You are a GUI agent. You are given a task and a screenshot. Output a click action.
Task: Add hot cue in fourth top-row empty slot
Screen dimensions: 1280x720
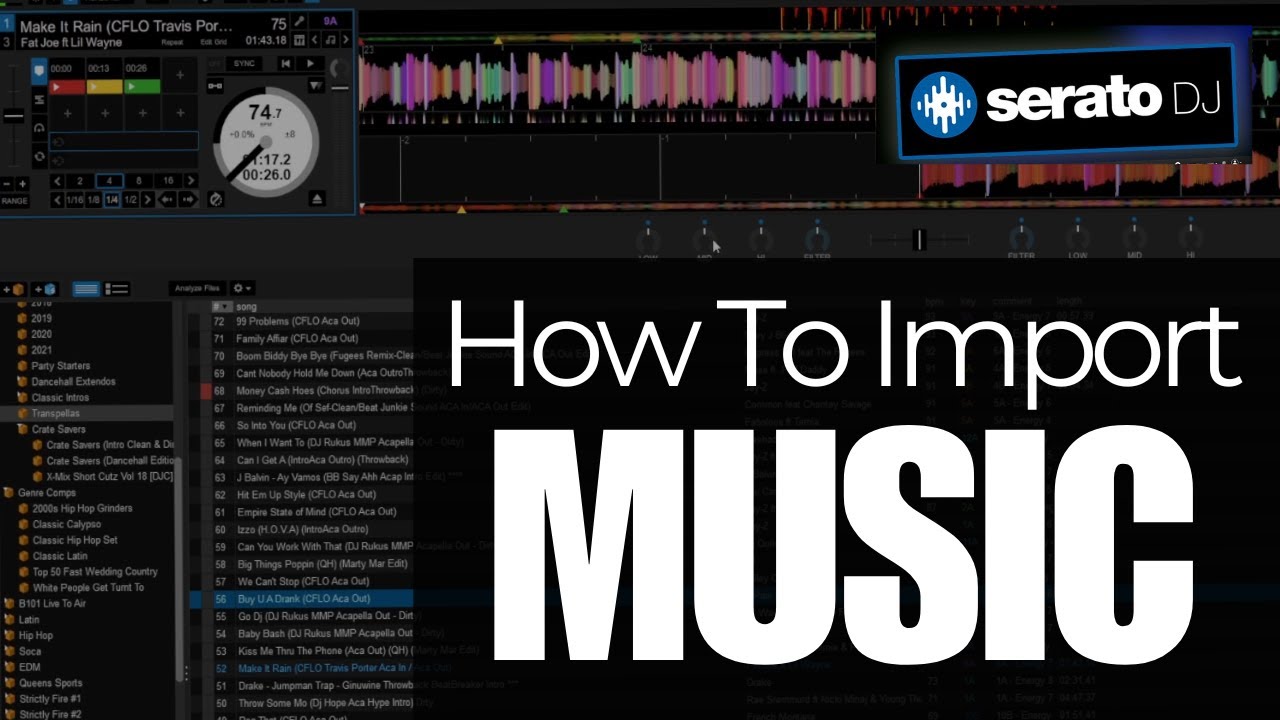coord(180,75)
